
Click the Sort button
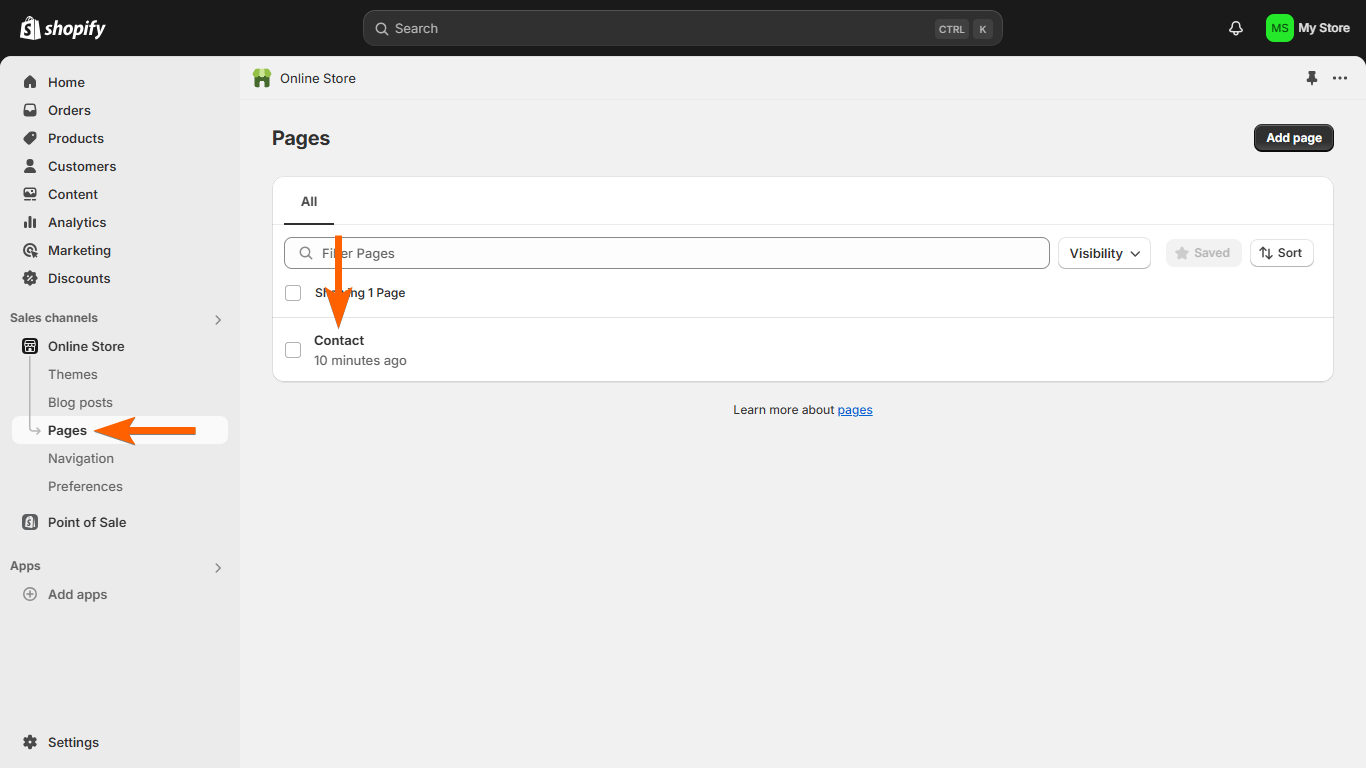pos(1281,253)
